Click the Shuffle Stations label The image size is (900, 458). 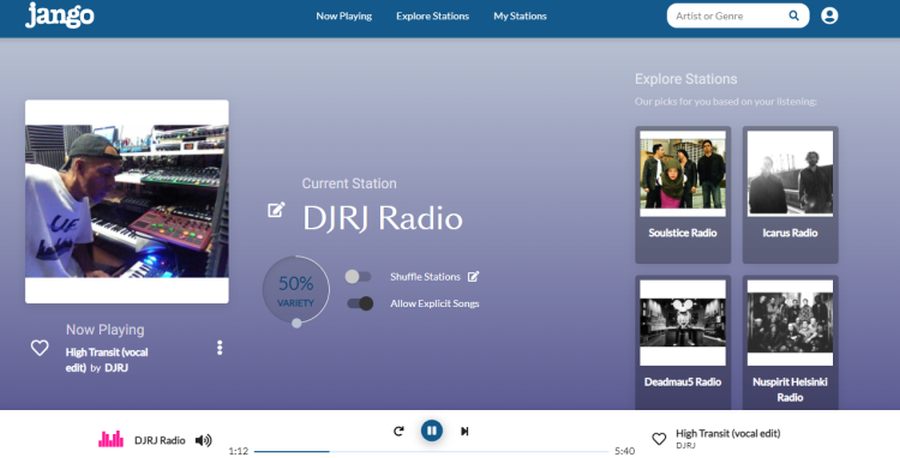pos(425,277)
